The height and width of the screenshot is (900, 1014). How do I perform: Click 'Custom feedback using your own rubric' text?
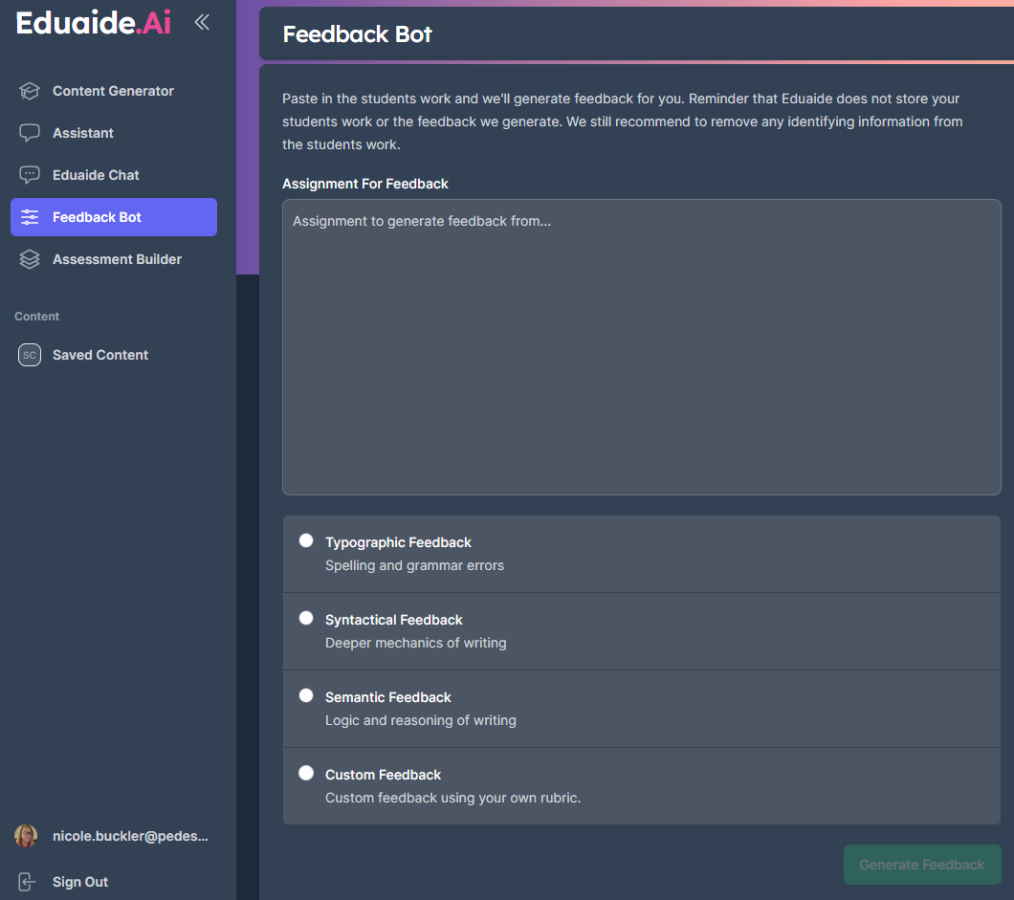[453, 798]
